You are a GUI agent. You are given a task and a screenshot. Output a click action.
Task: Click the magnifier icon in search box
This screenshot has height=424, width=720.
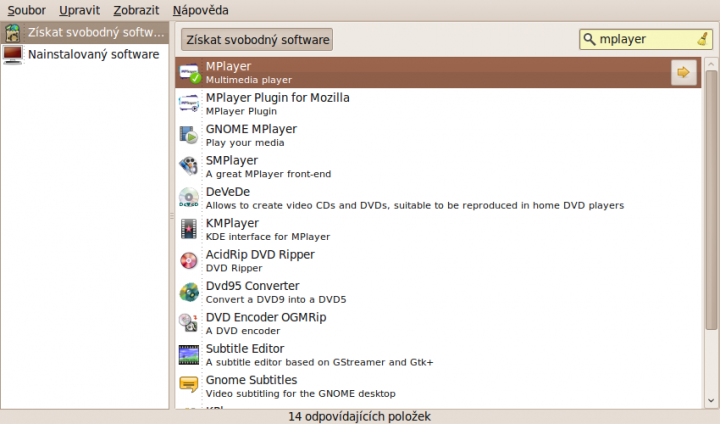coord(589,40)
